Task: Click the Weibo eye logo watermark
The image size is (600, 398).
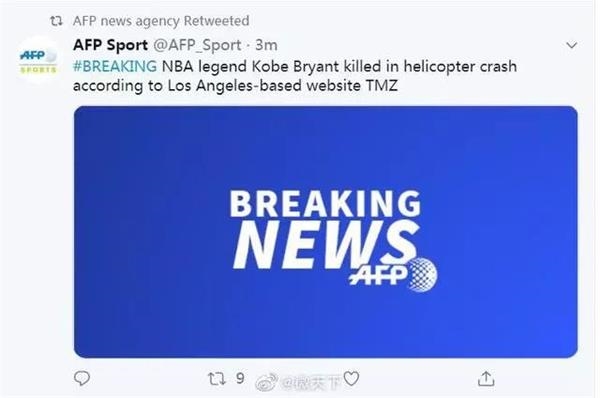Action: [x=267, y=381]
